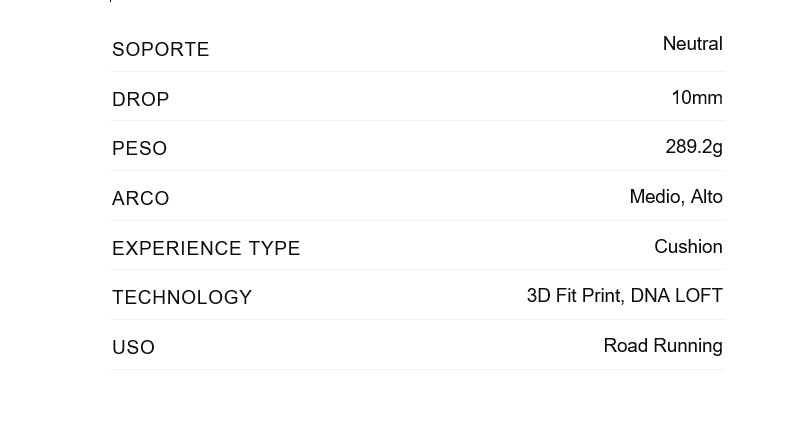The width and height of the screenshot is (787, 437).
Task: Click the USO spec label
Action: (133, 348)
